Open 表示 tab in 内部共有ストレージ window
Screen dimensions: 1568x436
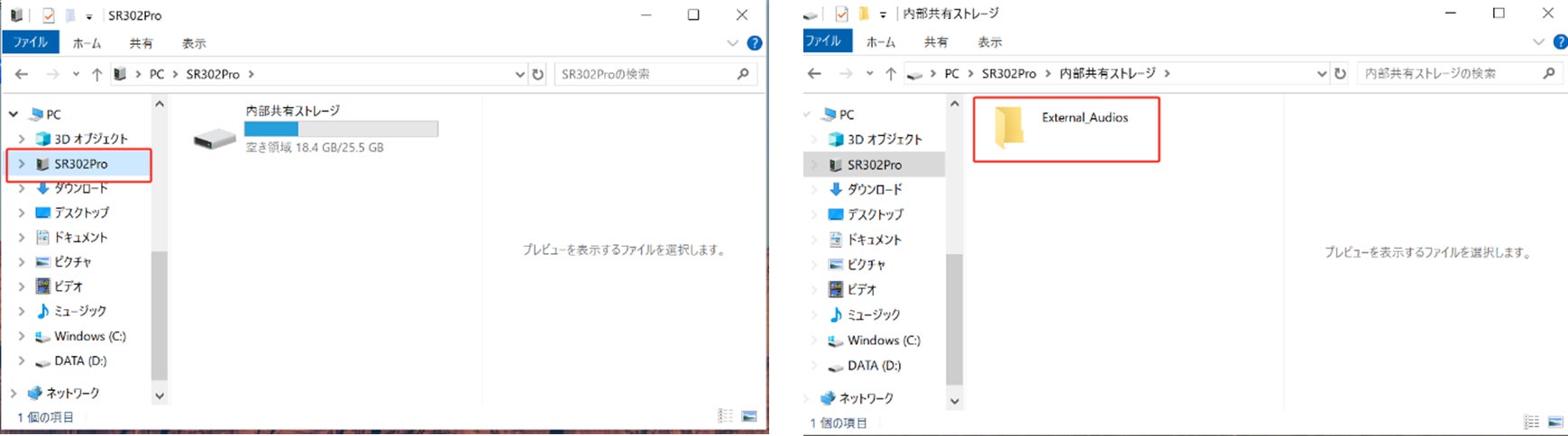point(990,42)
